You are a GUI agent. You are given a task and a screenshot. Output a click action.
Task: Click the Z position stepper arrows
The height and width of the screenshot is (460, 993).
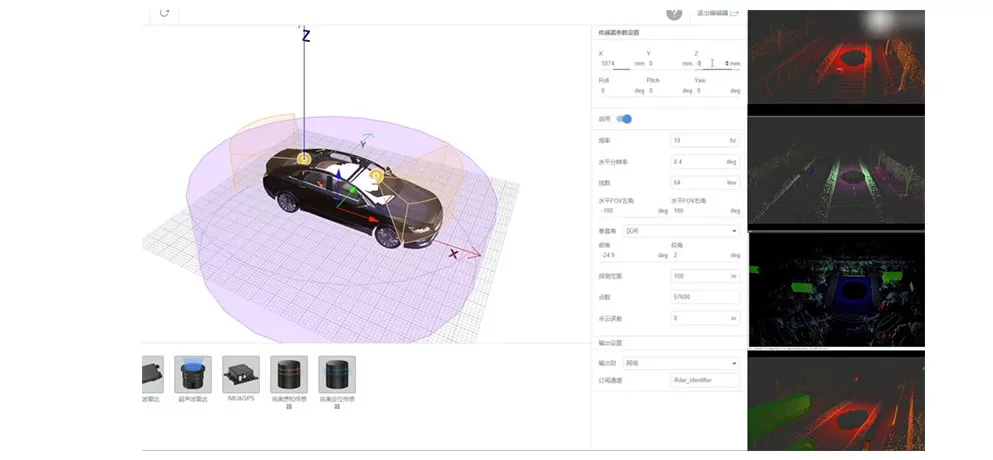pyautogui.click(x=727, y=63)
